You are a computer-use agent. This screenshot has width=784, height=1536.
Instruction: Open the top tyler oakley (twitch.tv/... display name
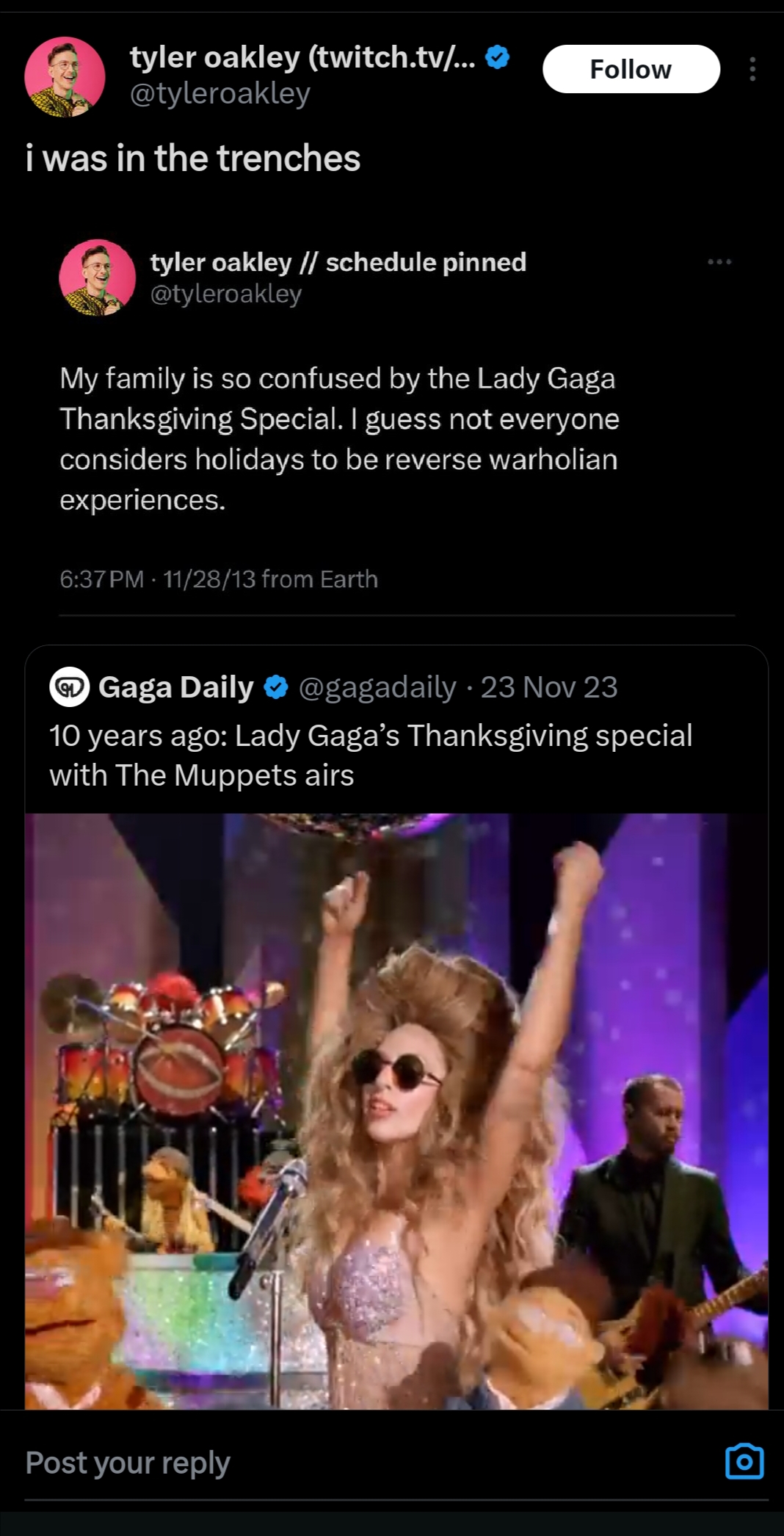tap(302, 57)
